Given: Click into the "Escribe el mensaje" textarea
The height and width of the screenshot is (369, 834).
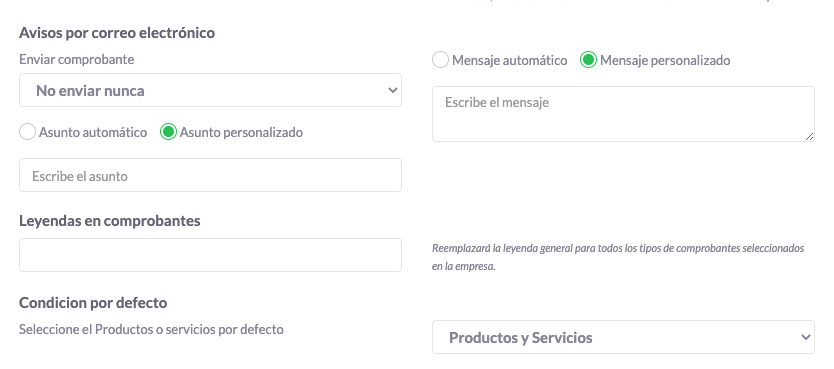Looking at the screenshot, I should (623, 114).
